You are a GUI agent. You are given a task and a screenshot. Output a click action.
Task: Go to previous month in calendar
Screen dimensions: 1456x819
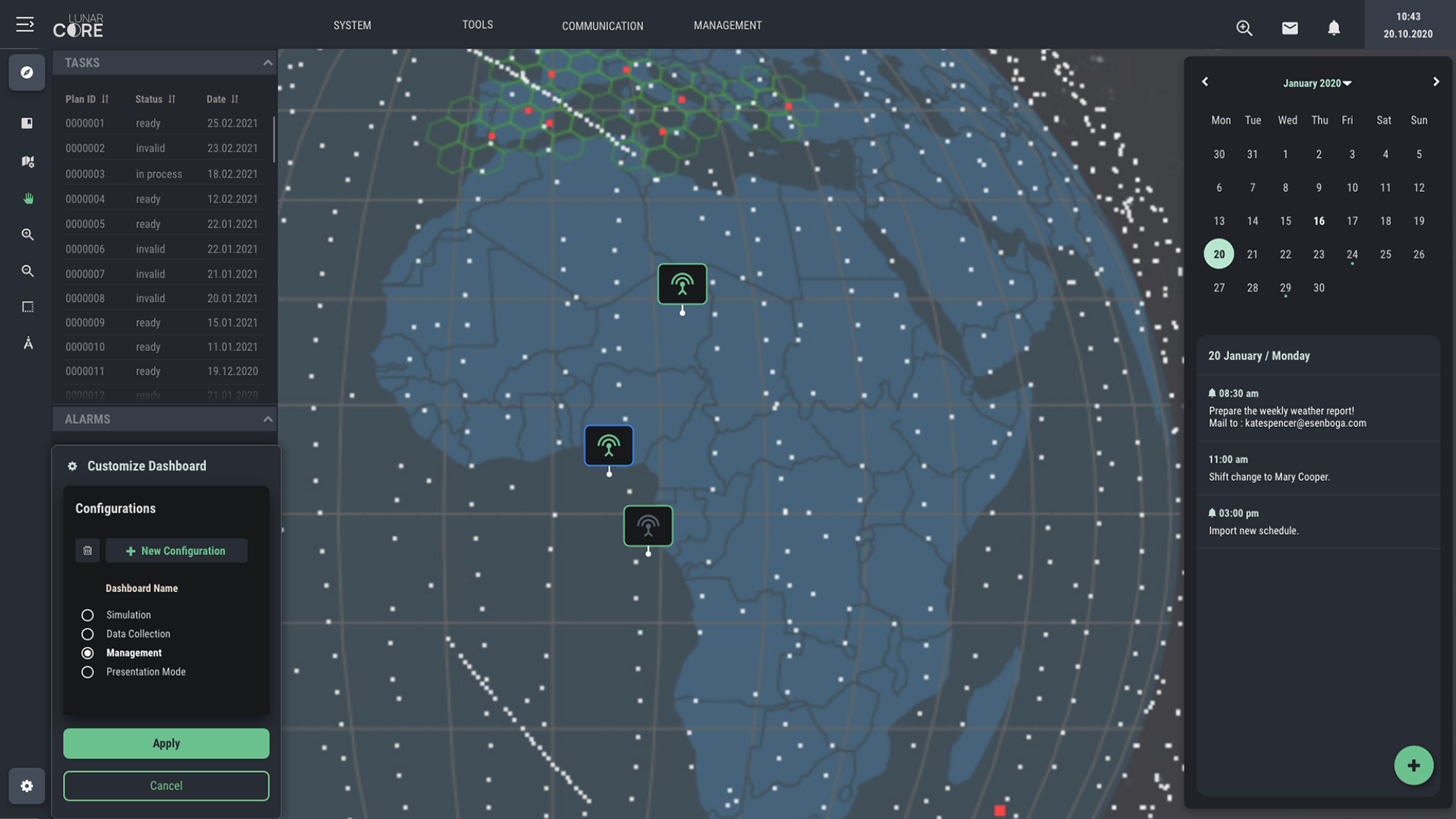coord(1205,82)
